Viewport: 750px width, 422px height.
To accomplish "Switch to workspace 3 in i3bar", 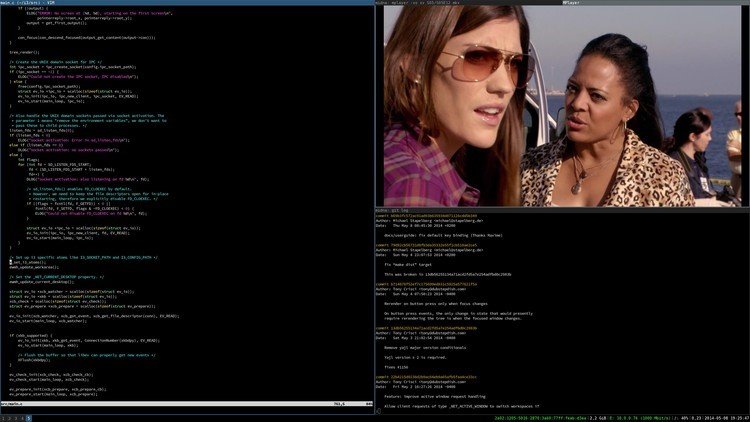I will 16,419.
